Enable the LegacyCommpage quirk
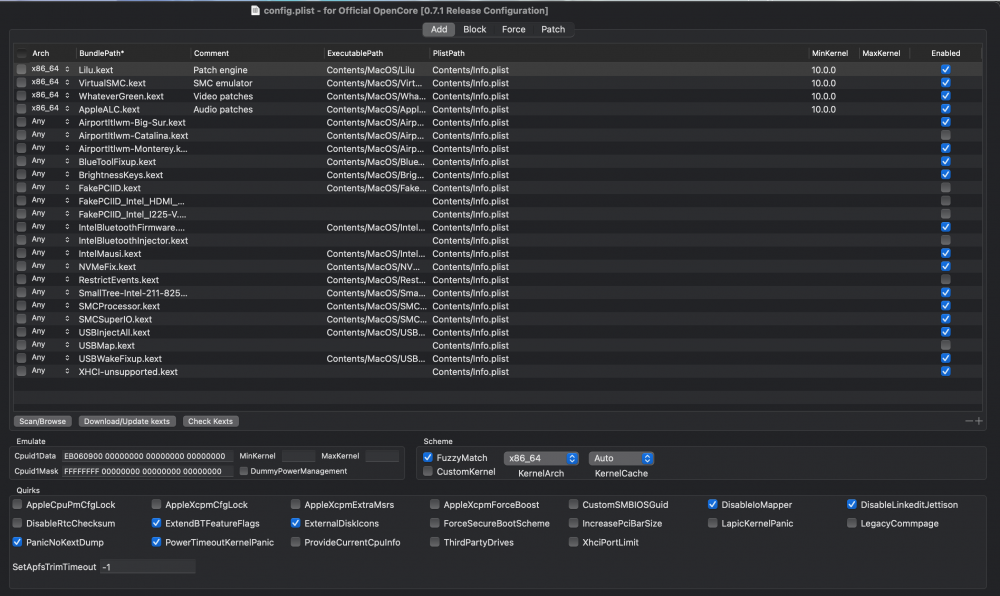 [x=851, y=523]
